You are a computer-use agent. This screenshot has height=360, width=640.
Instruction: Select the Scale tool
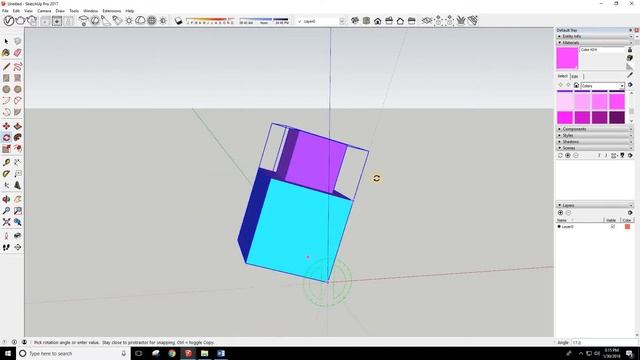coord(6,149)
